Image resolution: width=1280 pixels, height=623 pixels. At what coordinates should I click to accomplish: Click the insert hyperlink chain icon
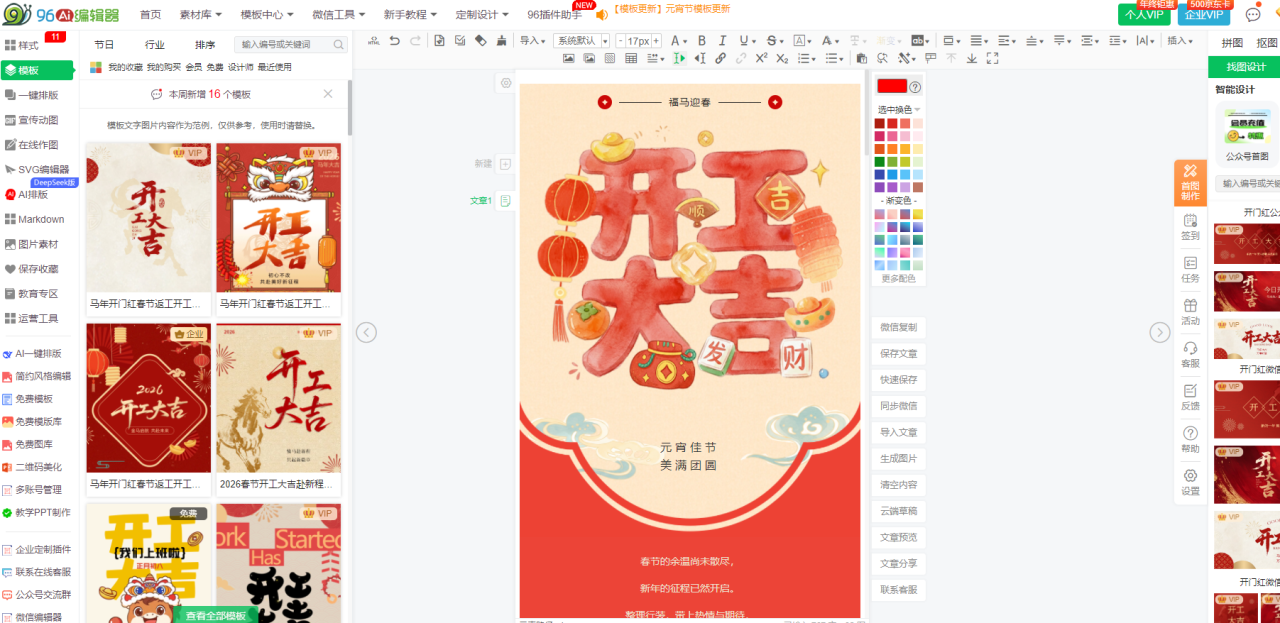[720, 59]
